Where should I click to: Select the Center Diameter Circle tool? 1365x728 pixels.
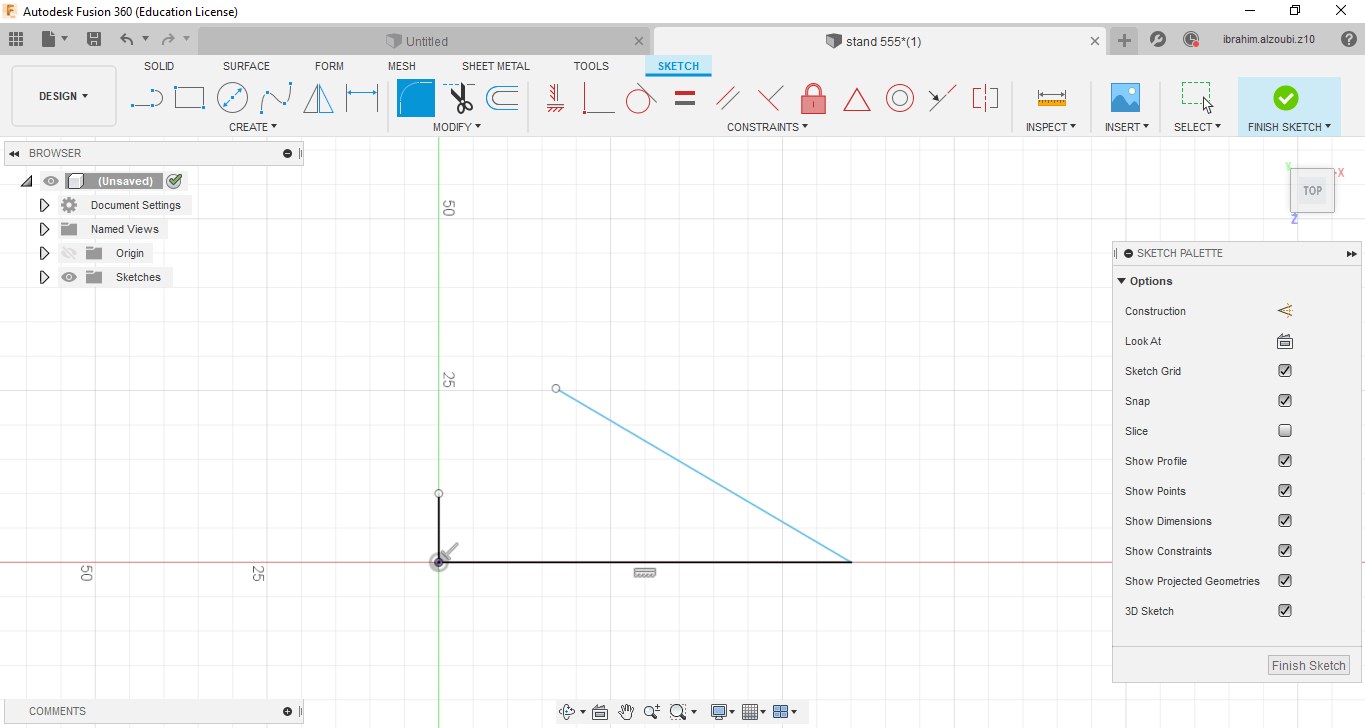[x=232, y=98]
